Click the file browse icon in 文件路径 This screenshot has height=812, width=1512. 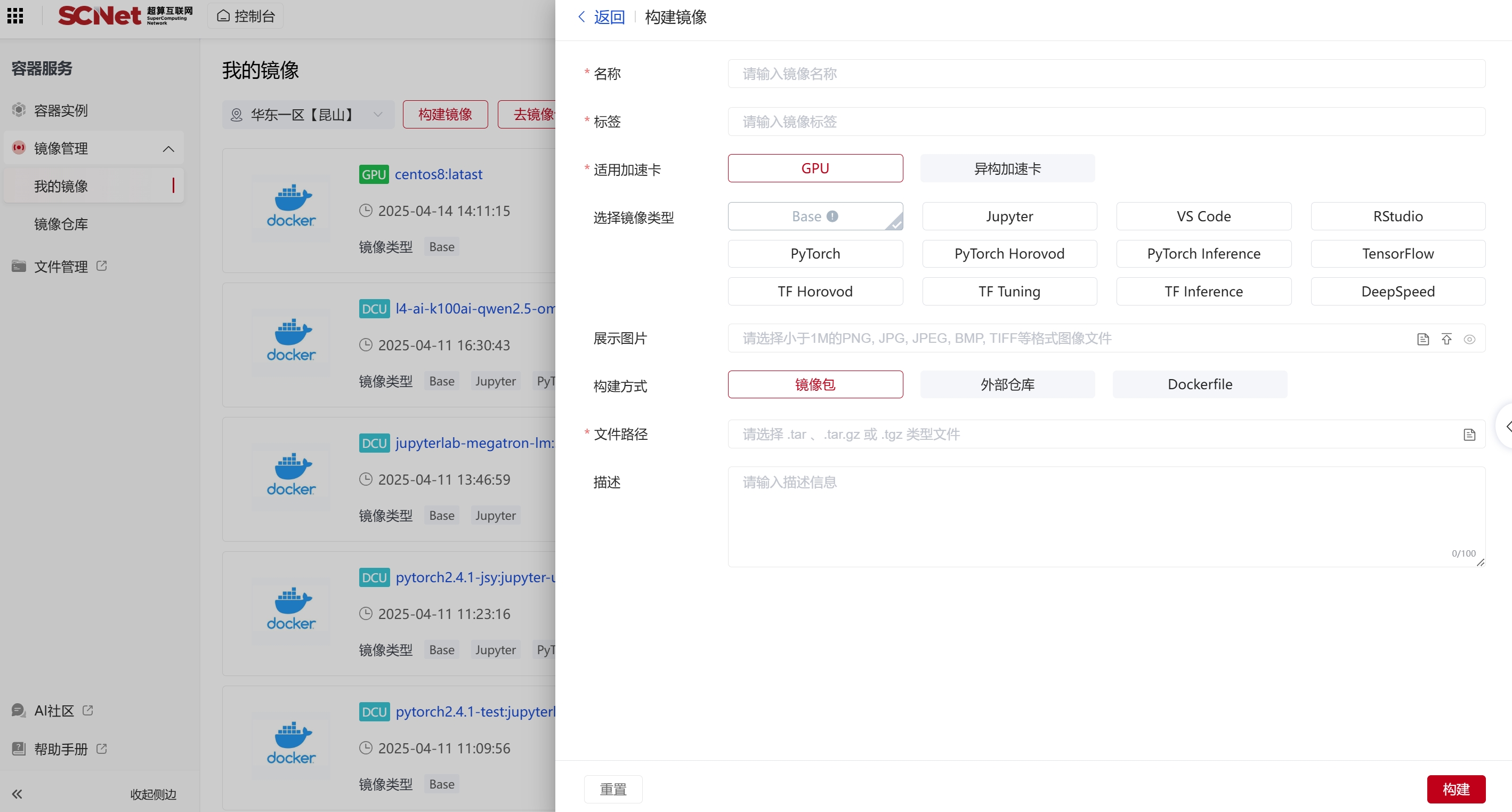(1469, 435)
